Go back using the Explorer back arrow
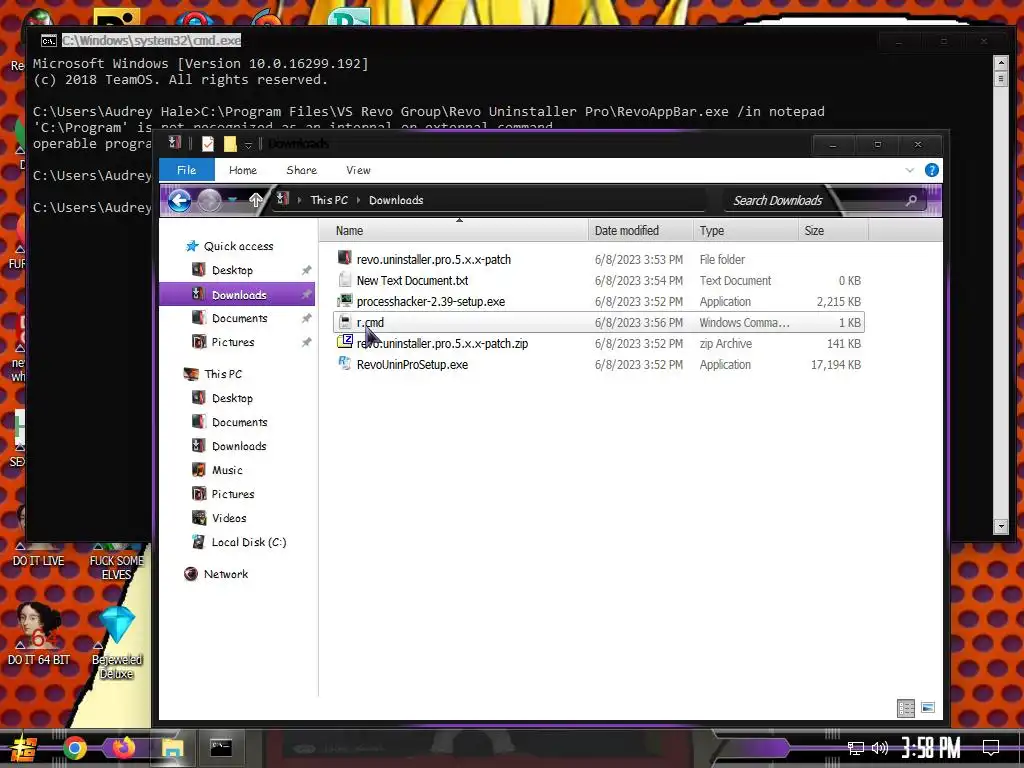 (x=180, y=200)
